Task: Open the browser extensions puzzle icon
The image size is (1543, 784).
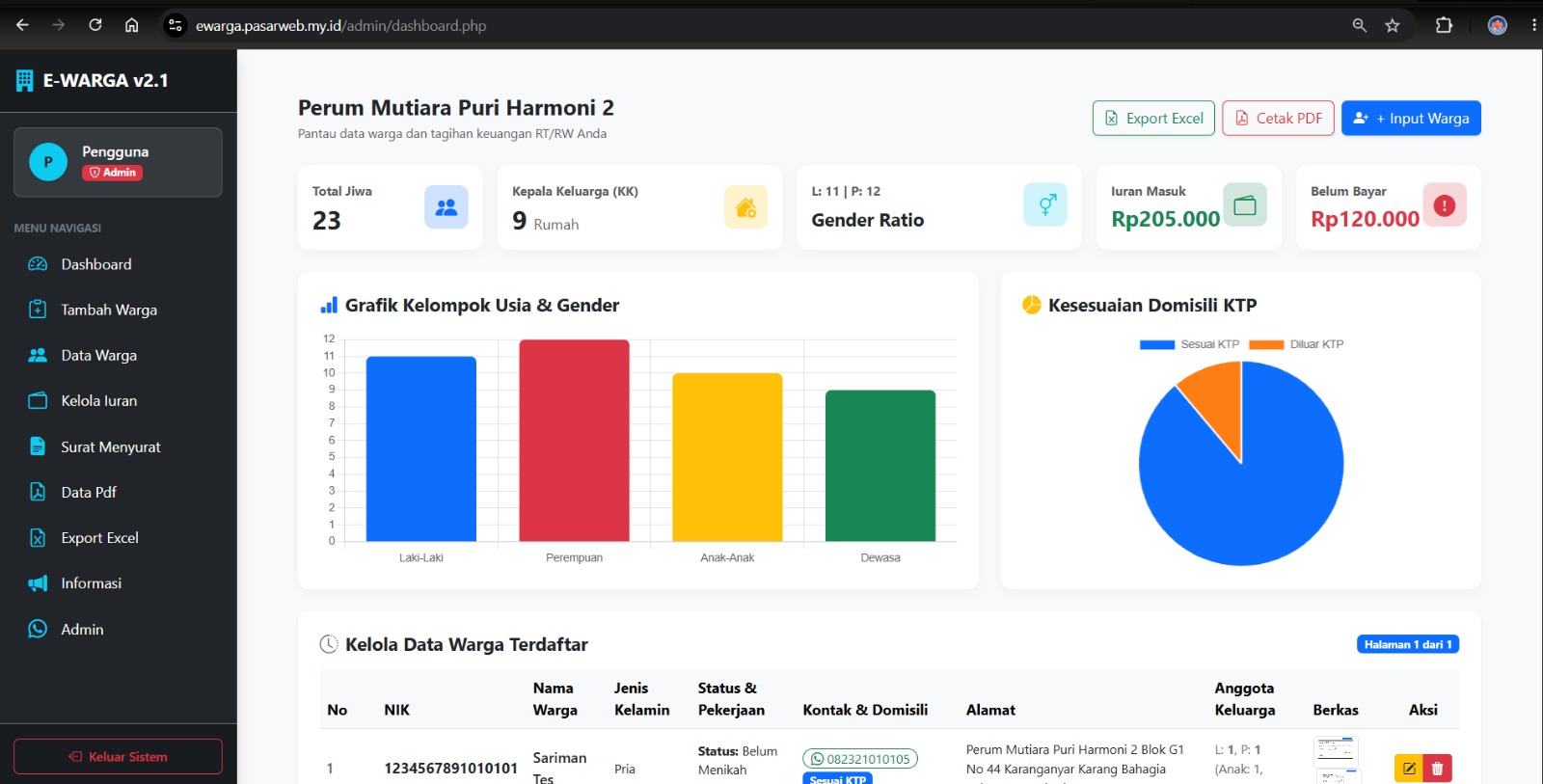Action: point(1444,25)
